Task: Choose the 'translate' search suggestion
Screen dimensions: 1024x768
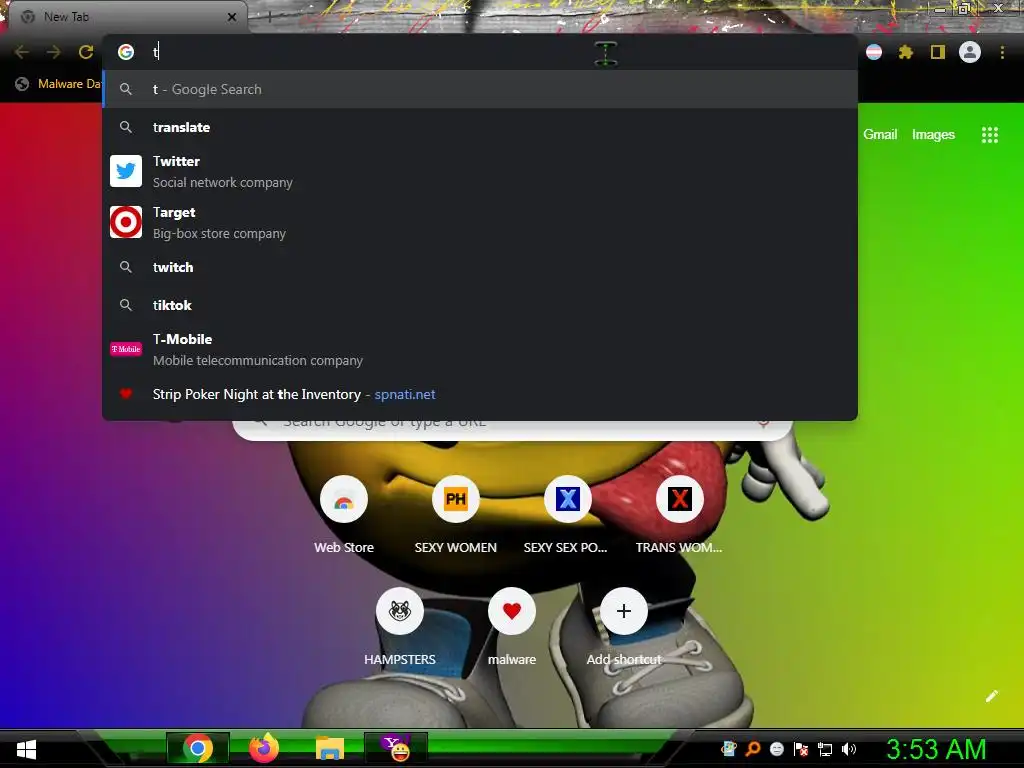Action: [x=480, y=127]
